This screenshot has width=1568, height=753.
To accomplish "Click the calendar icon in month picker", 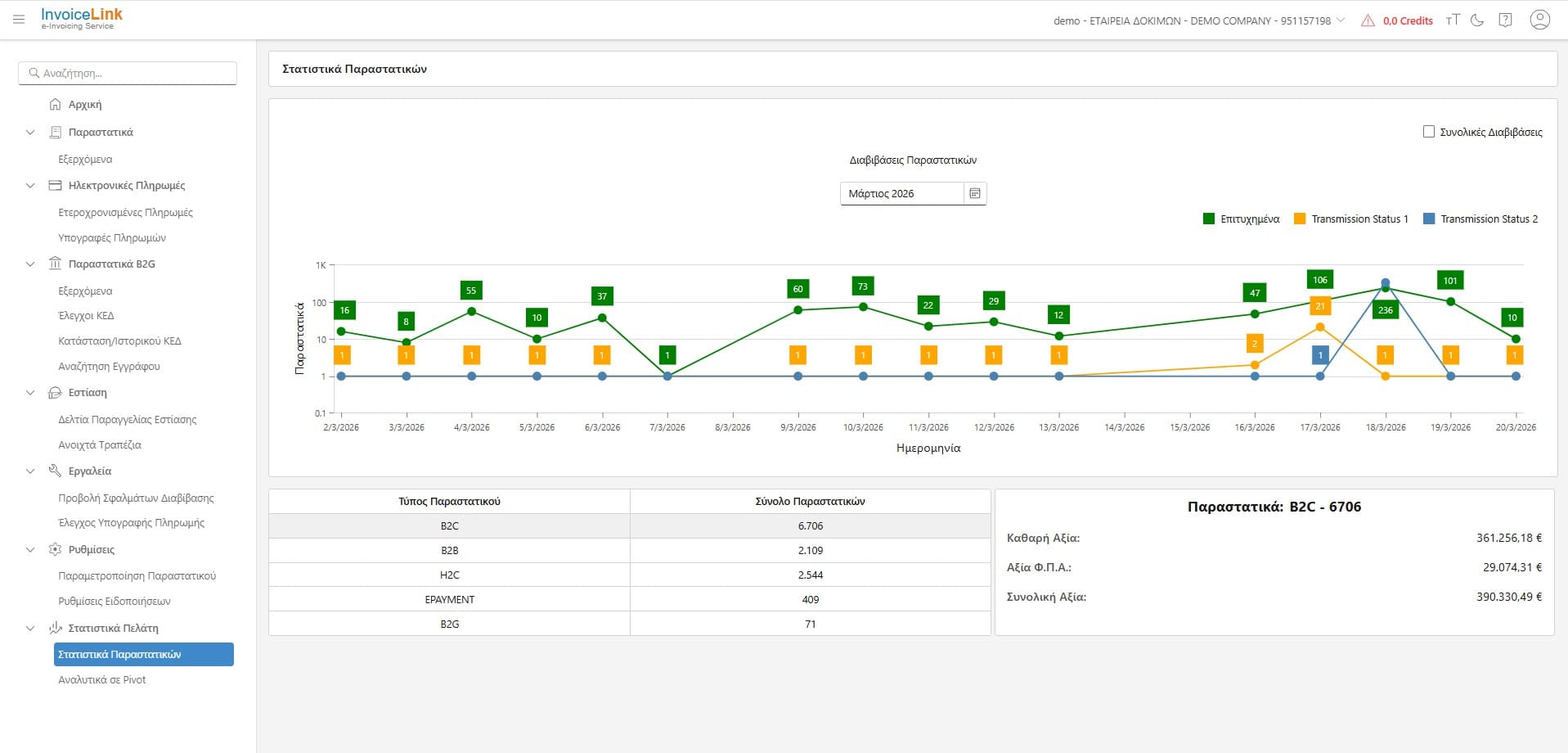I will point(974,194).
